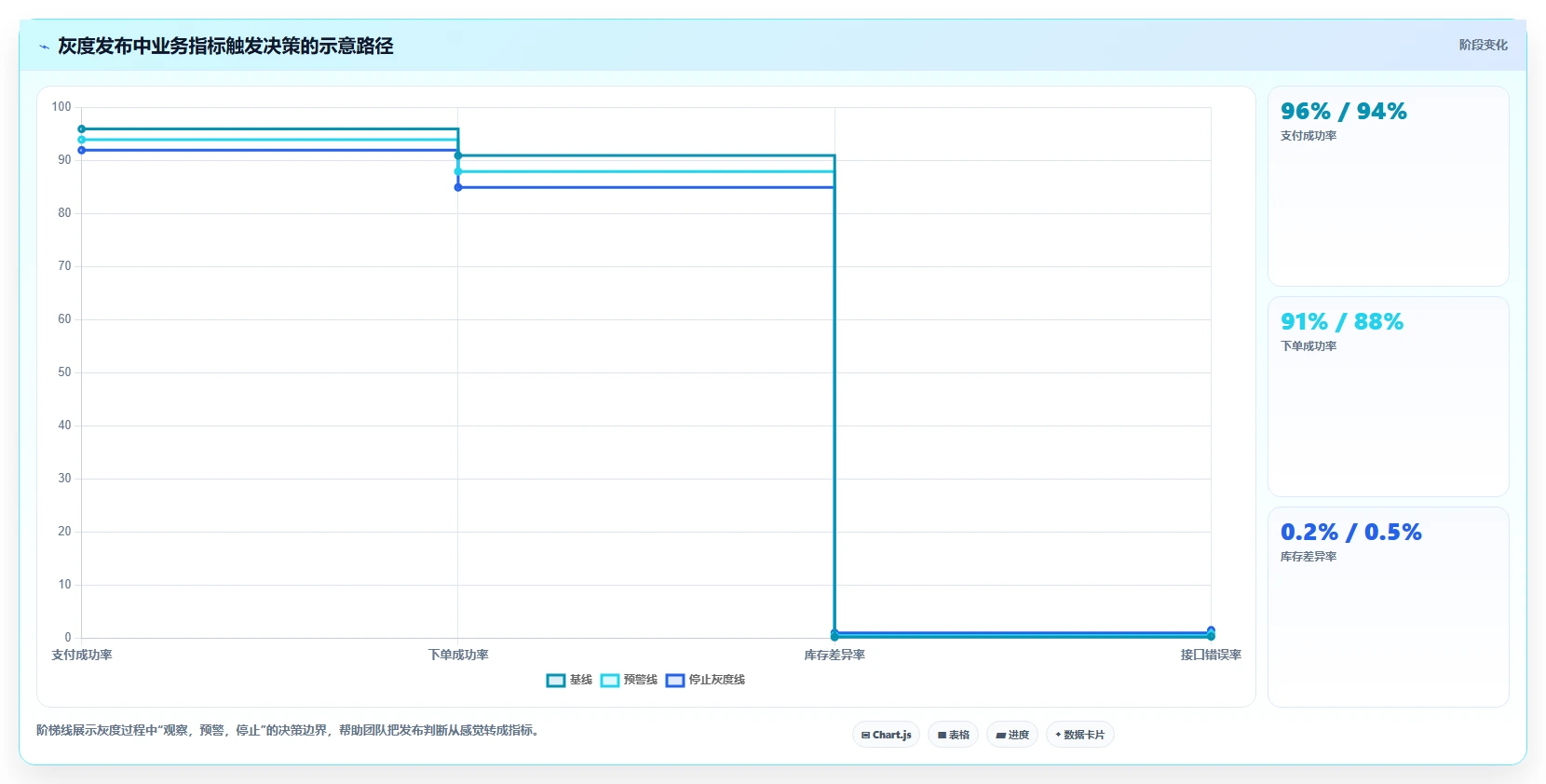Image resolution: width=1546 pixels, height=784 pixels.
Task: Click the 预警线 data point at 支付成功率
Action: pos(82,140)
